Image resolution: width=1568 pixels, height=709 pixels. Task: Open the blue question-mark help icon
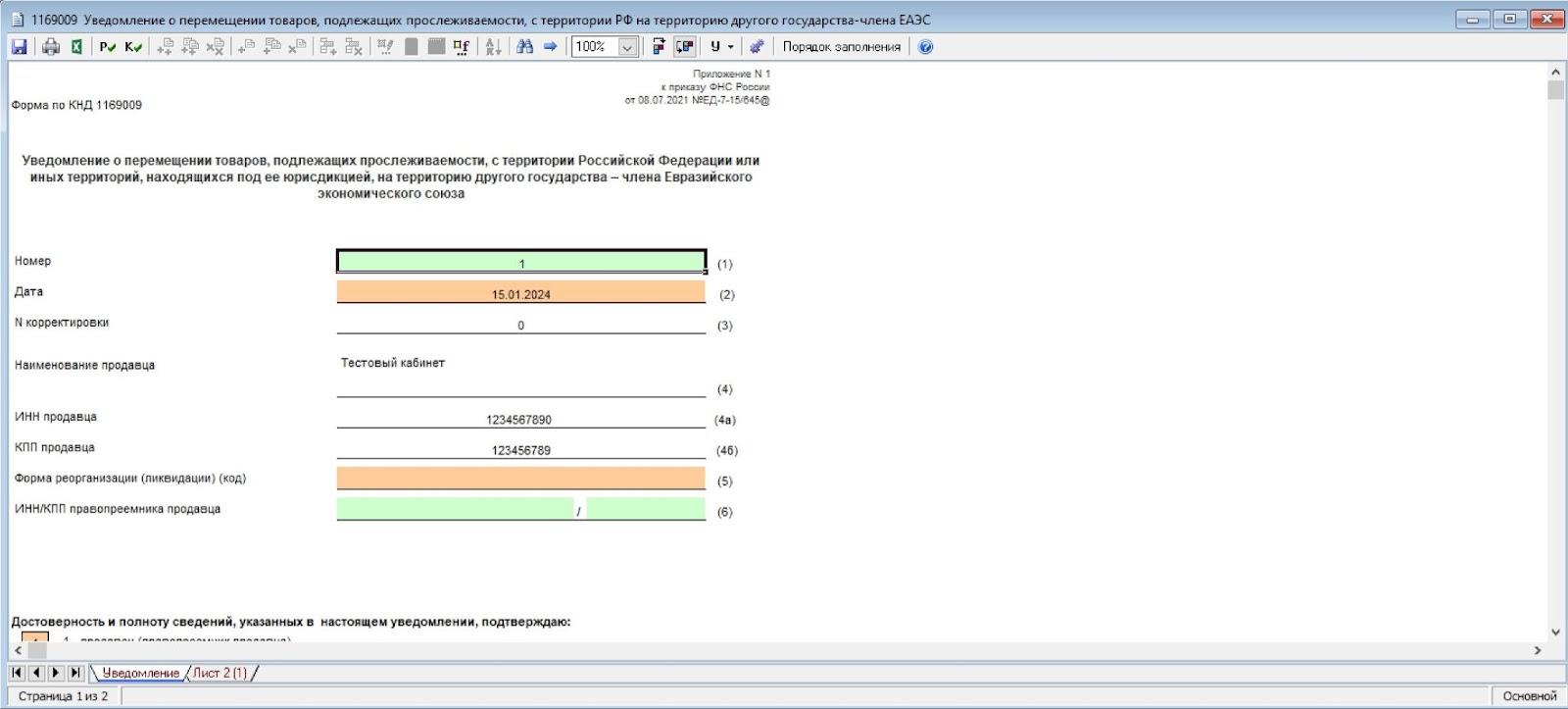click(925, 46)
